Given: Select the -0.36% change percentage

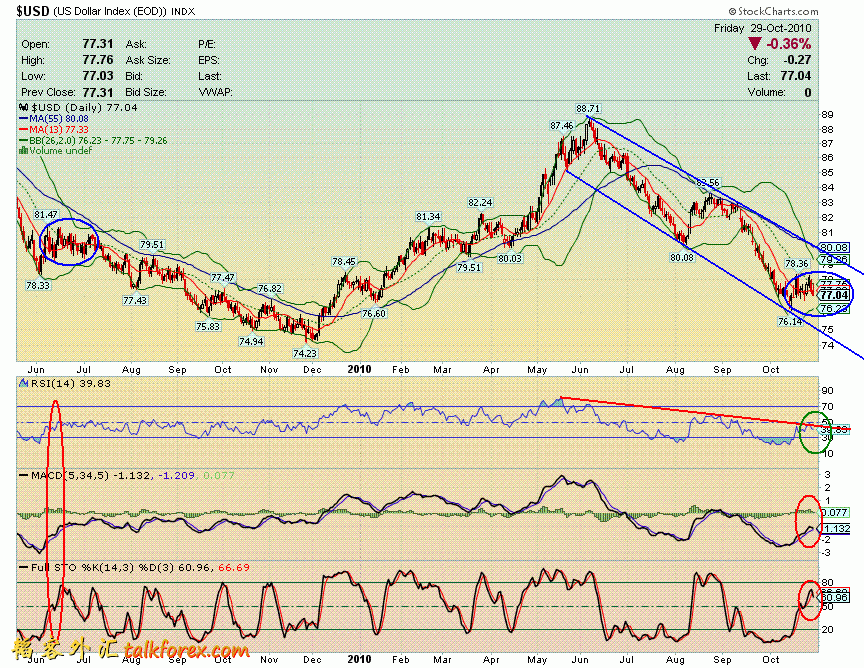Looking at the screenshot, I should pyautogui.click(x=789, y=44).
